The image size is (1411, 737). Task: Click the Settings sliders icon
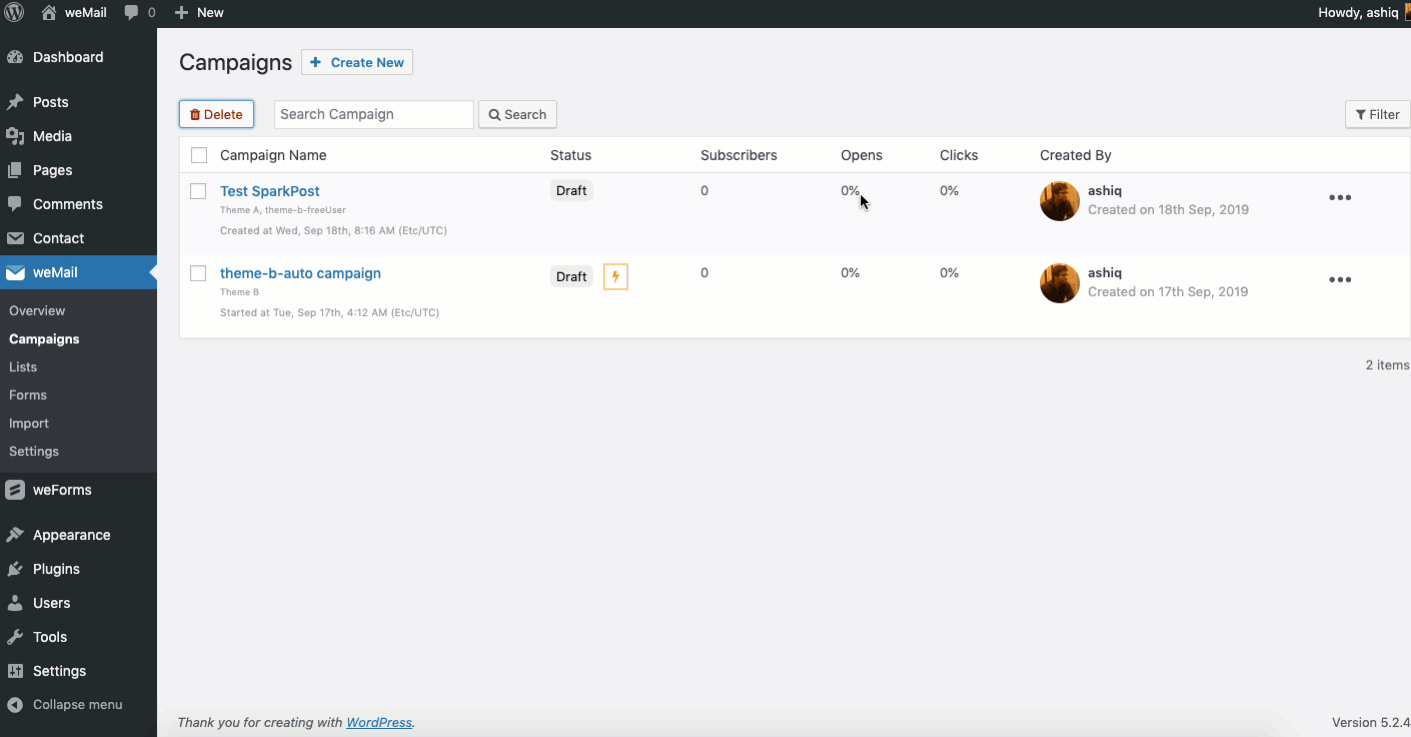point(15,671)
